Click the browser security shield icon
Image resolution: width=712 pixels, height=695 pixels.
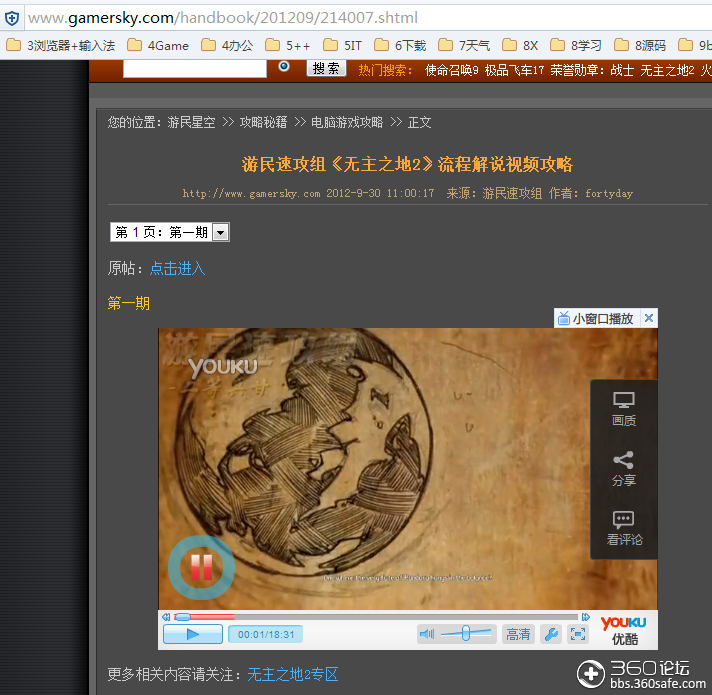(12, 18)
